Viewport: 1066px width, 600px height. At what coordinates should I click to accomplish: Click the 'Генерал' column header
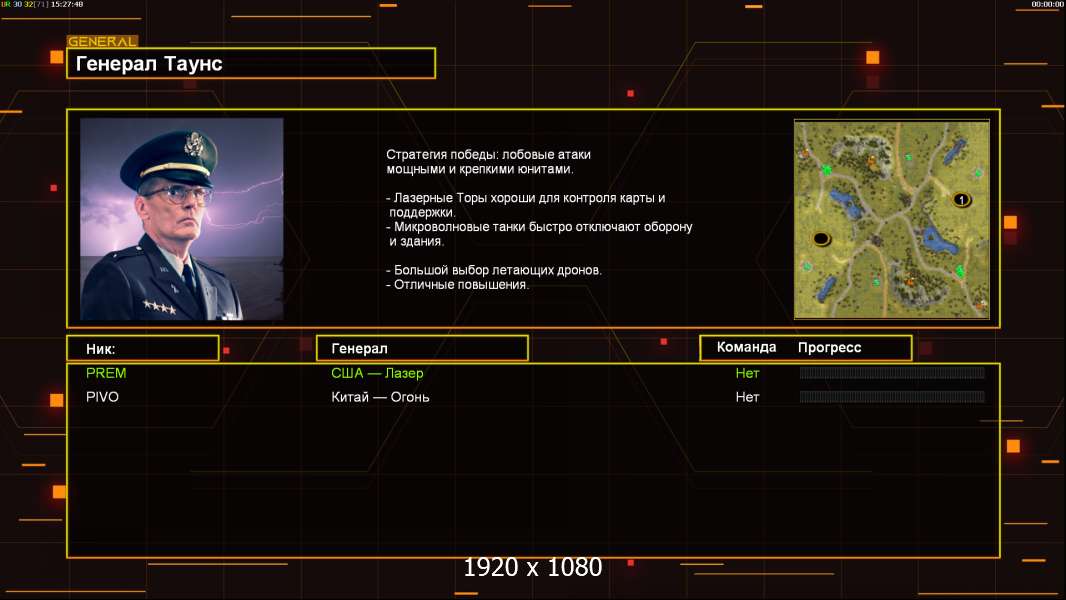tap(422, 348)
